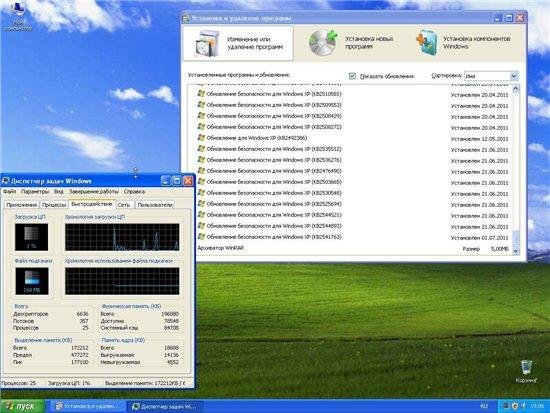Open 'Установка новых программ' CD icon
550x413 pixels.
click(x=323, y=43)
